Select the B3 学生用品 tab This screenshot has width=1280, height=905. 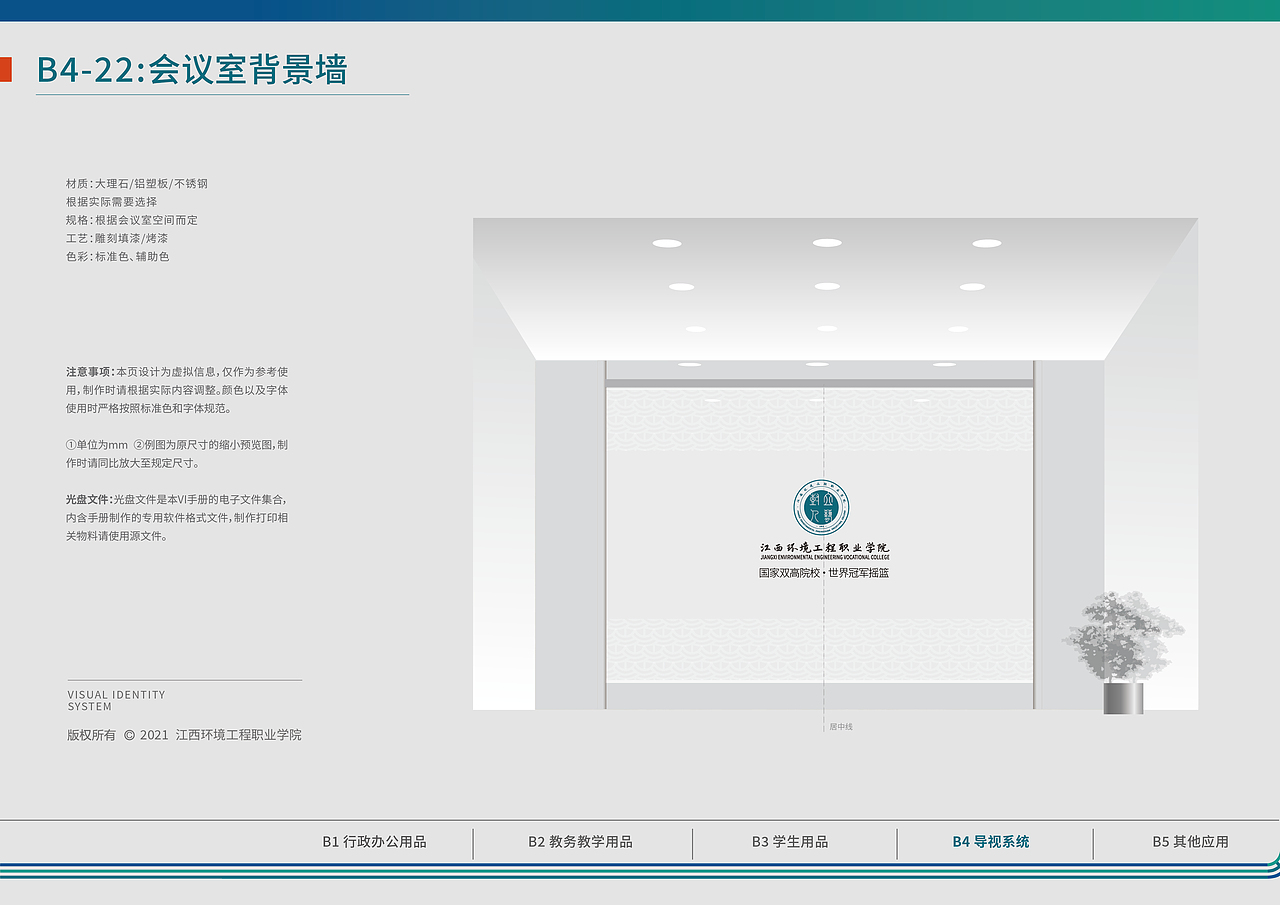pyautogui.click(x=790, y=842)
